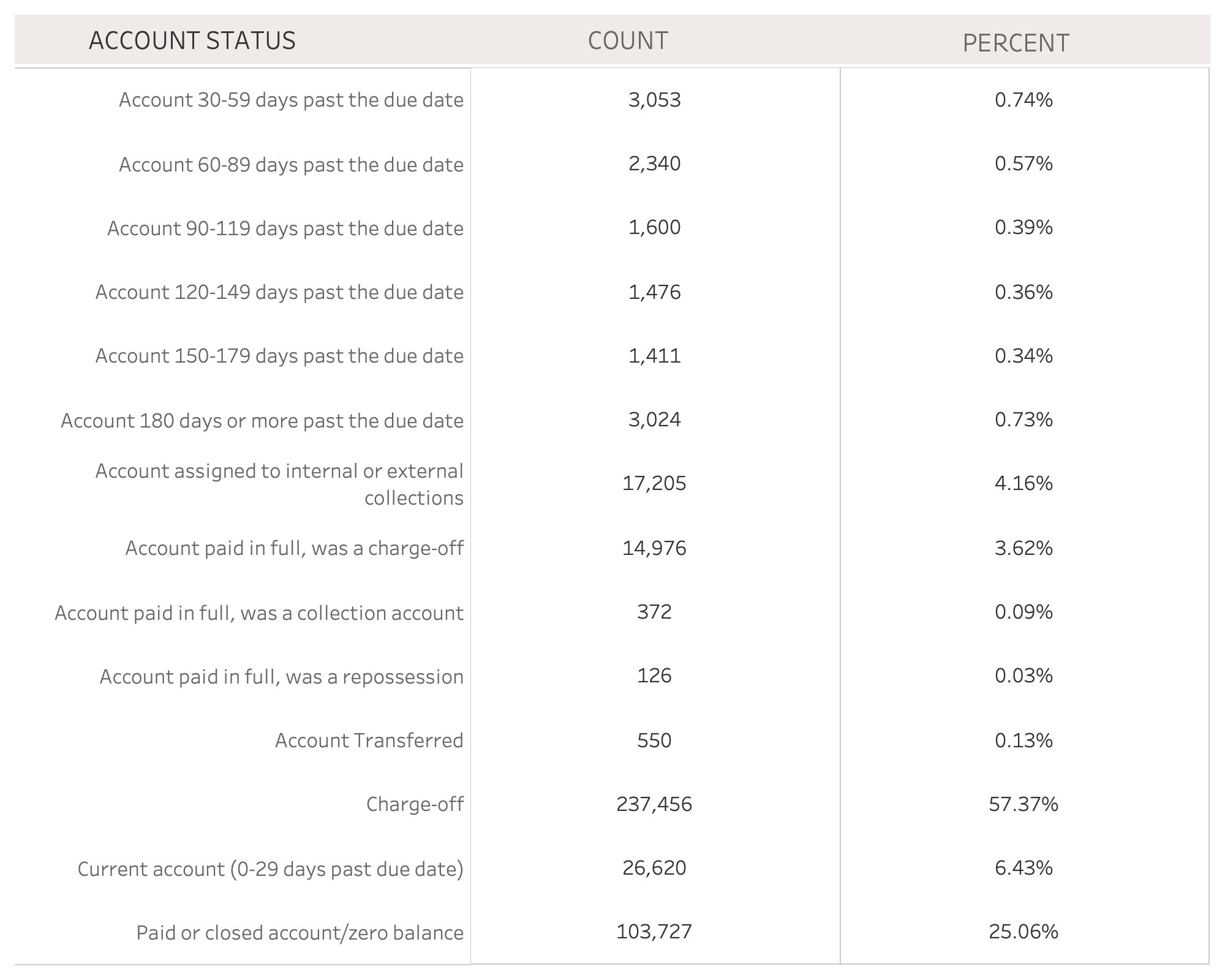Screen dimensions: 1225x980
Task: Click 'Account paid in full, was a repossession'
Action: (x=282, y=677)
